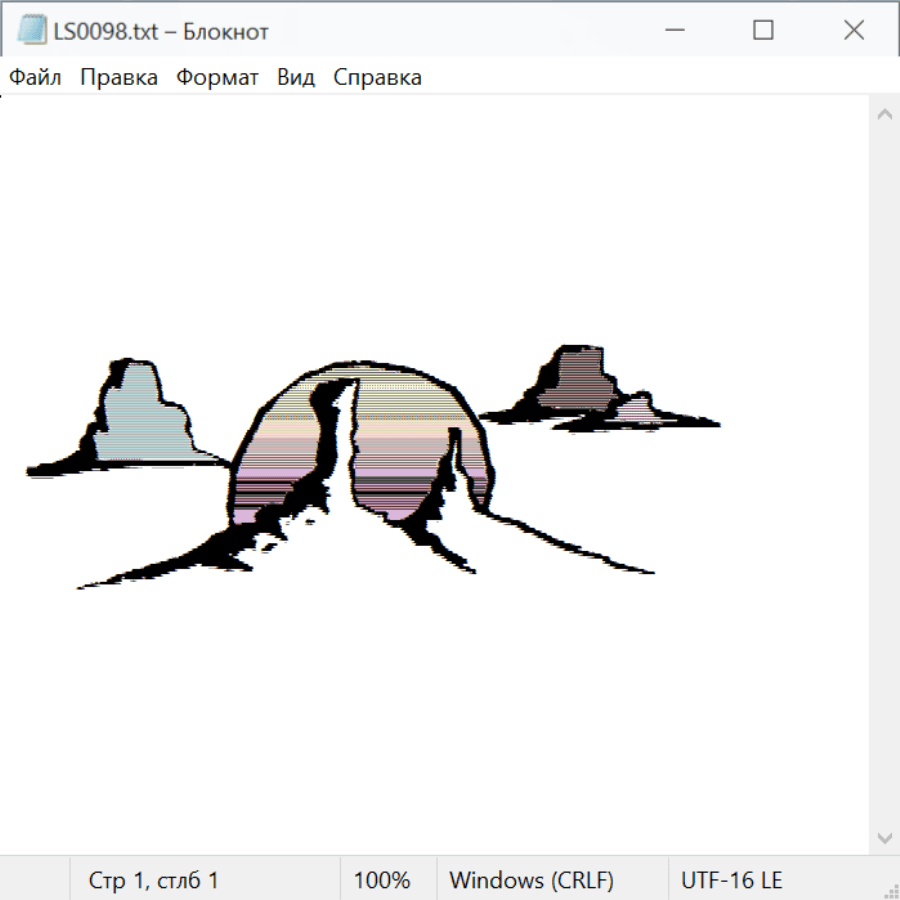Click the scroll up arrow of the vertical scrollbar

[884, 114]
